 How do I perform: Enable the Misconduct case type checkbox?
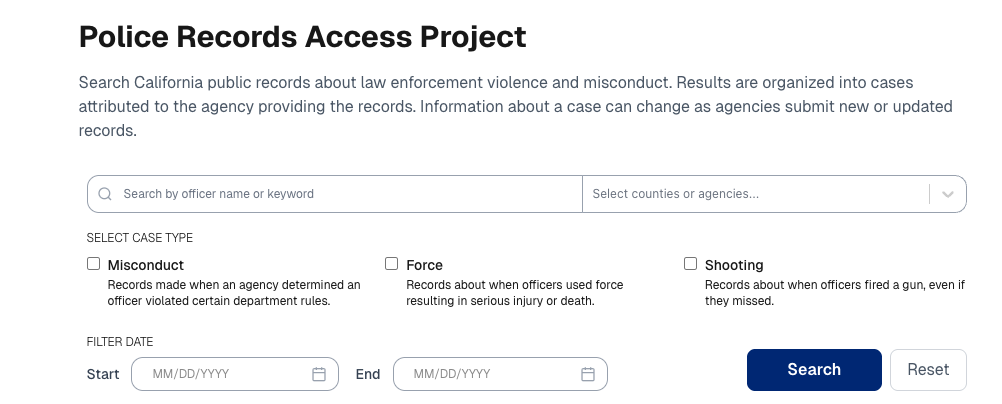[94, 264]
